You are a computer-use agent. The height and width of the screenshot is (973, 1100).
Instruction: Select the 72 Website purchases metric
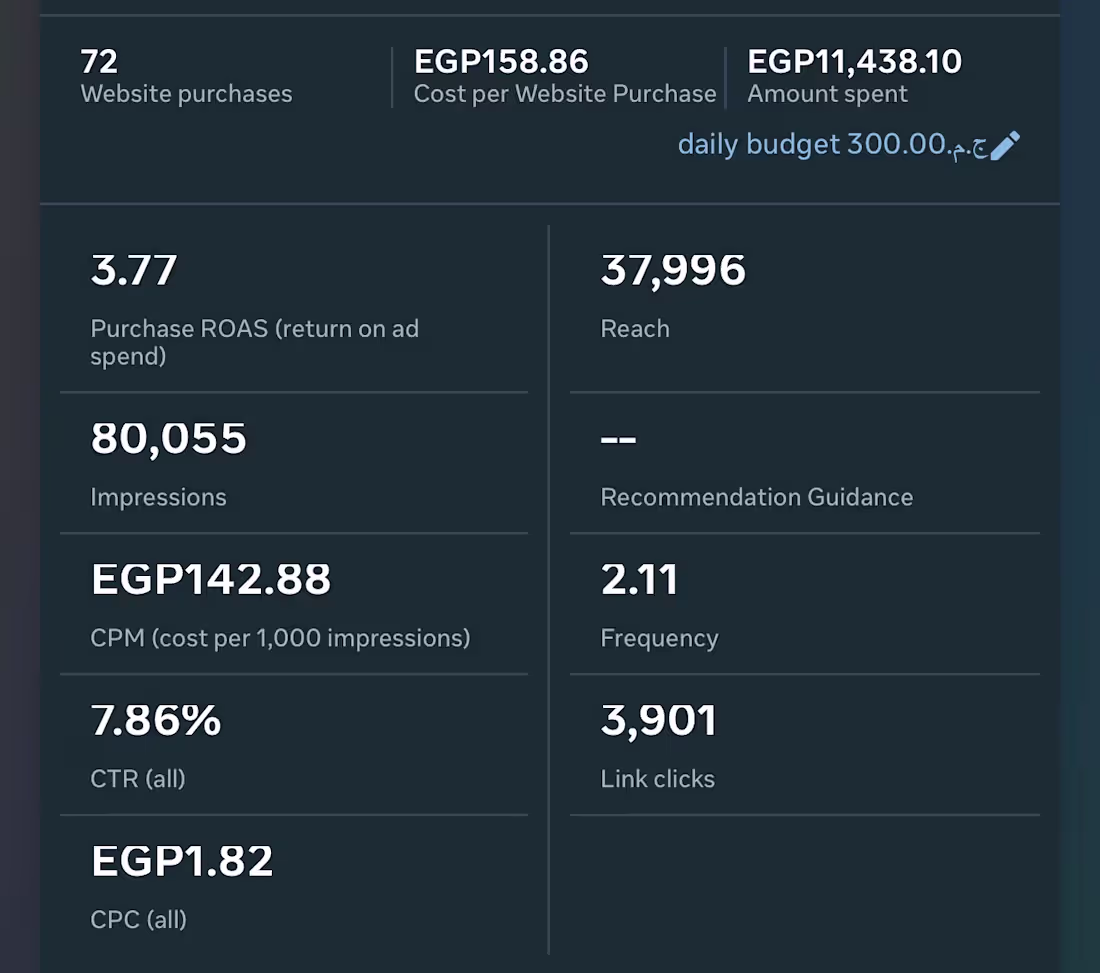[x=186, y=76]
